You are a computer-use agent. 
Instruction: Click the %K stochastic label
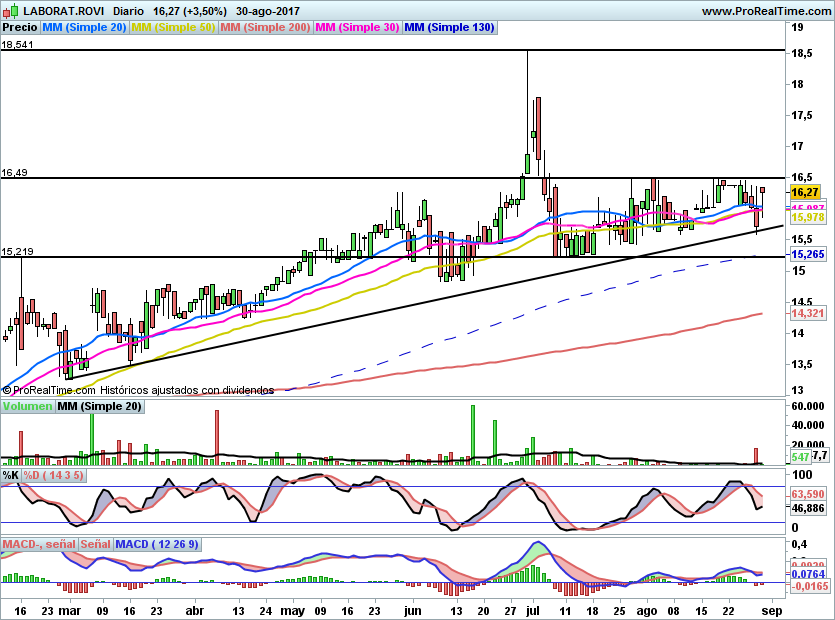click(11, 474)
